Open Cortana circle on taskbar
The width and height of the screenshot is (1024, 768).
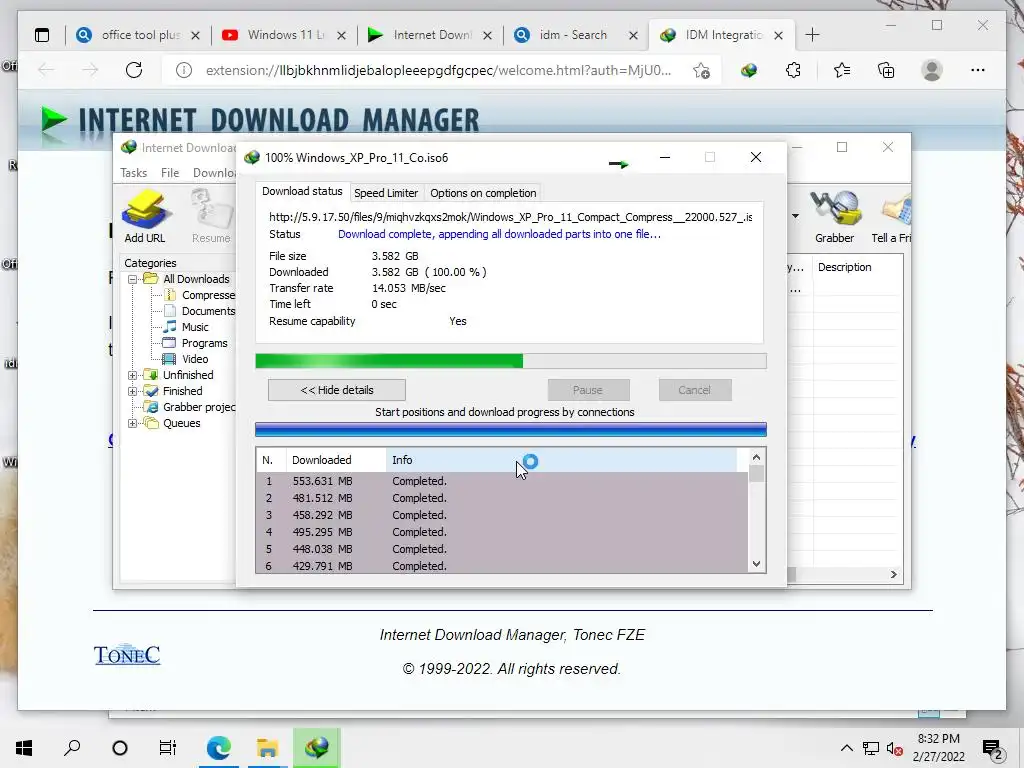click(x=120, y=748)
